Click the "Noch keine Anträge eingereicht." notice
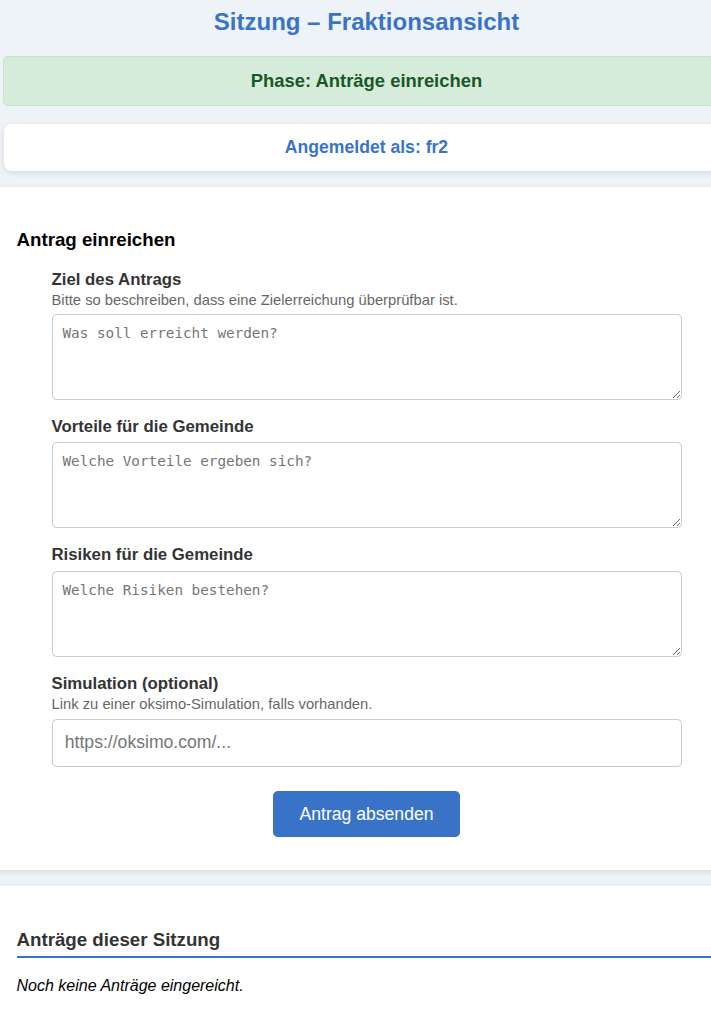Image resolution: width=711 pixels, height=1012 pixels. tap(130, 985)
